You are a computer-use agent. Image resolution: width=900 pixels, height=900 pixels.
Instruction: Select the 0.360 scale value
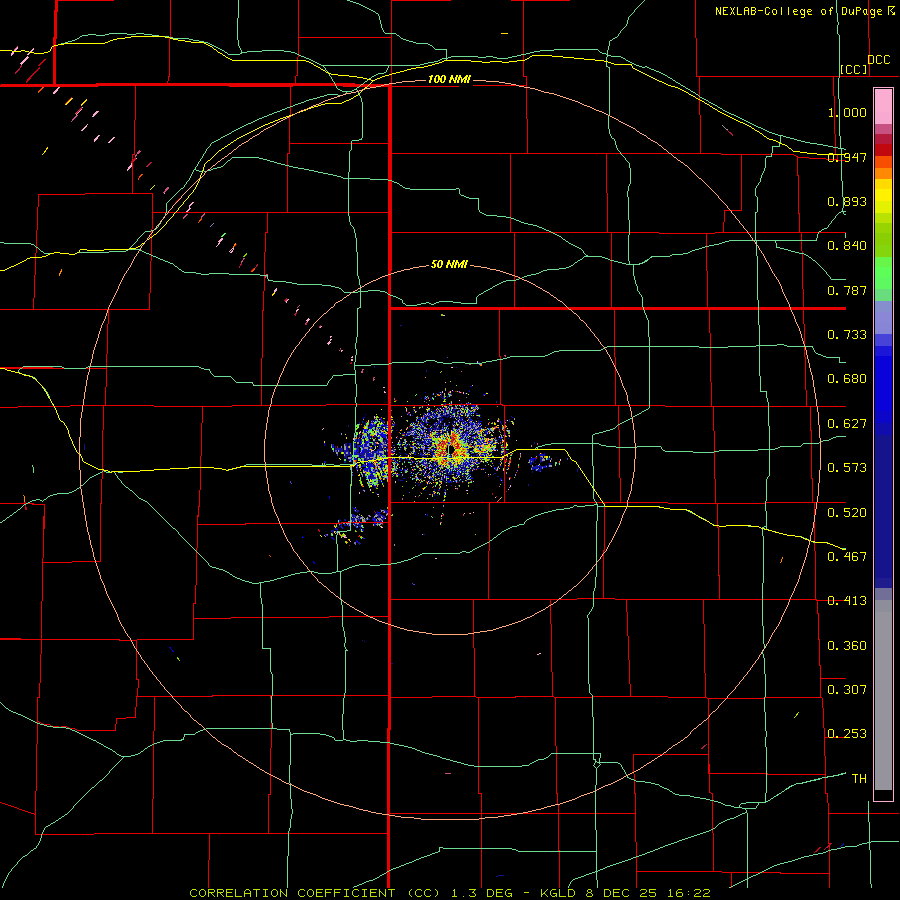847,645
